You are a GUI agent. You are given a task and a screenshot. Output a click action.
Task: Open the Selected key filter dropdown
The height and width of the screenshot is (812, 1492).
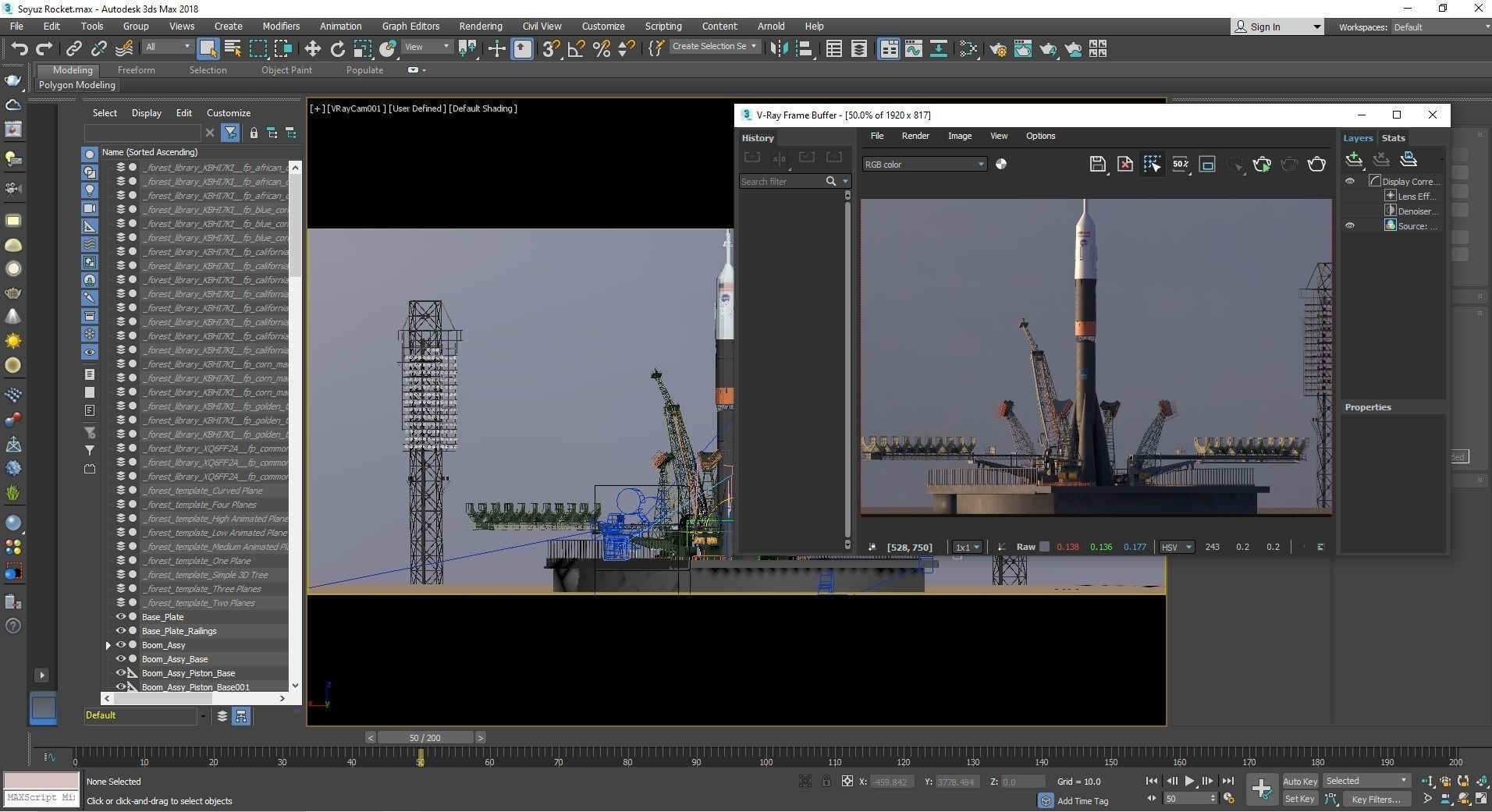(1366, 781)
